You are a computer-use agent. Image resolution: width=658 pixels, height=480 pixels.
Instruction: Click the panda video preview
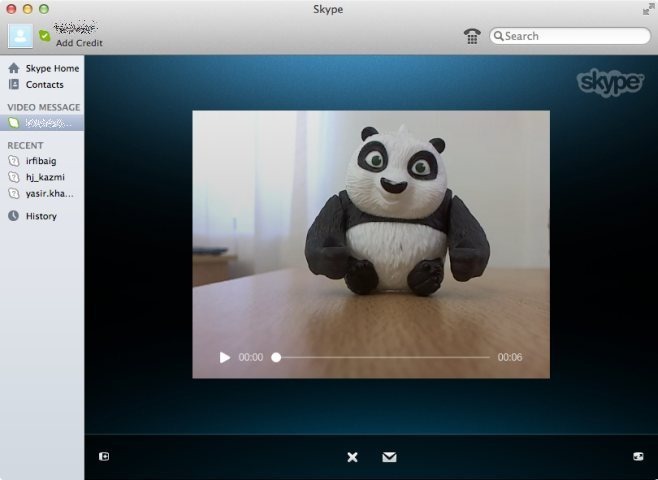click(x=371, y=244)
